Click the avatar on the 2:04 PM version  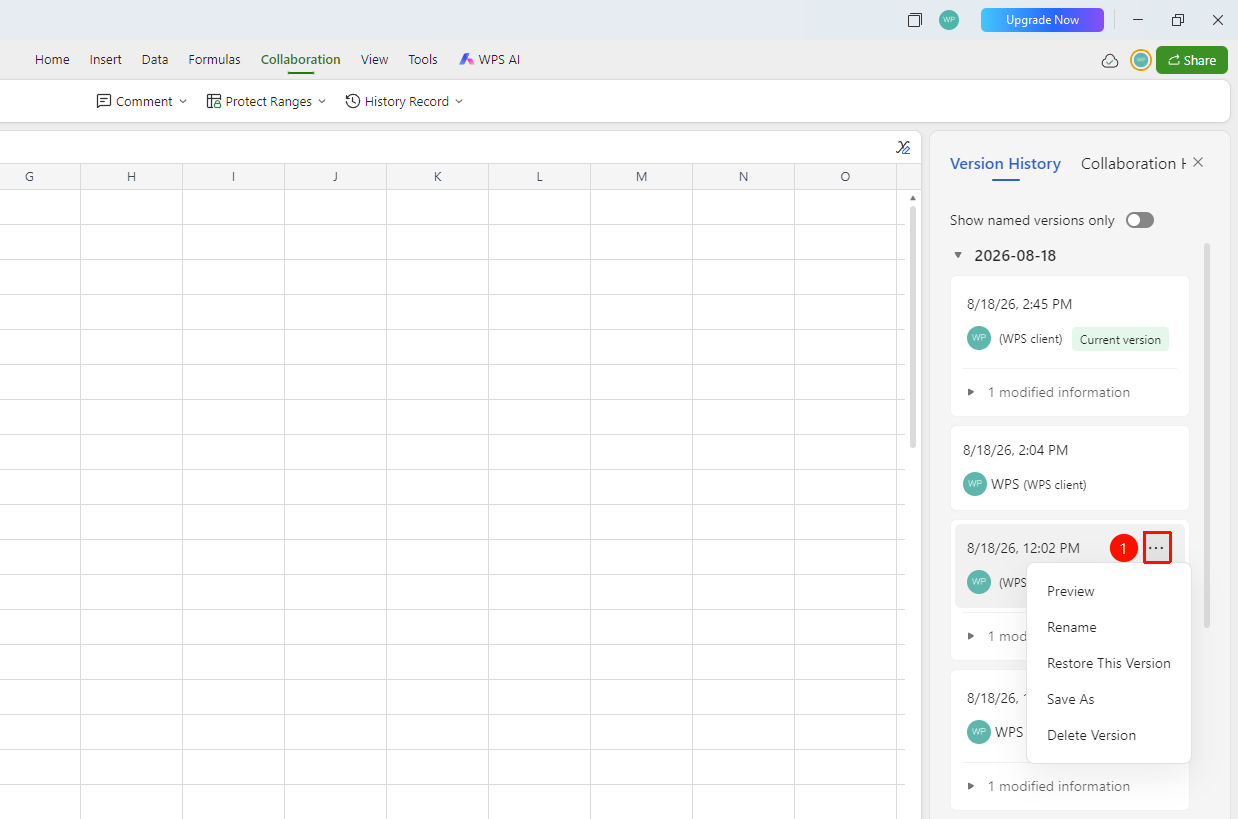(975, 484)
